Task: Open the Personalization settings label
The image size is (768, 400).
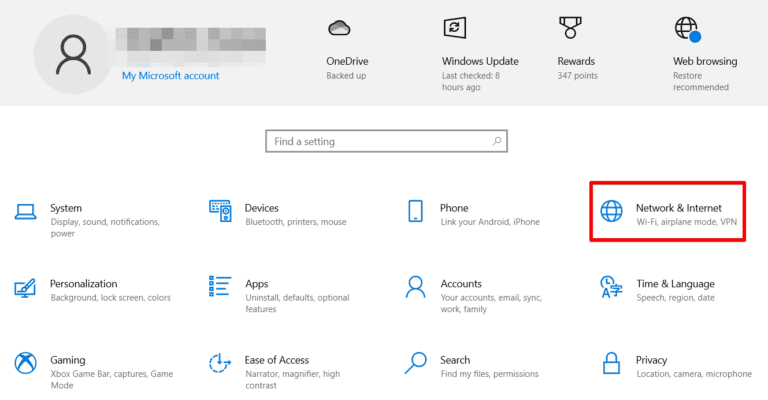Action: (84, 284)
